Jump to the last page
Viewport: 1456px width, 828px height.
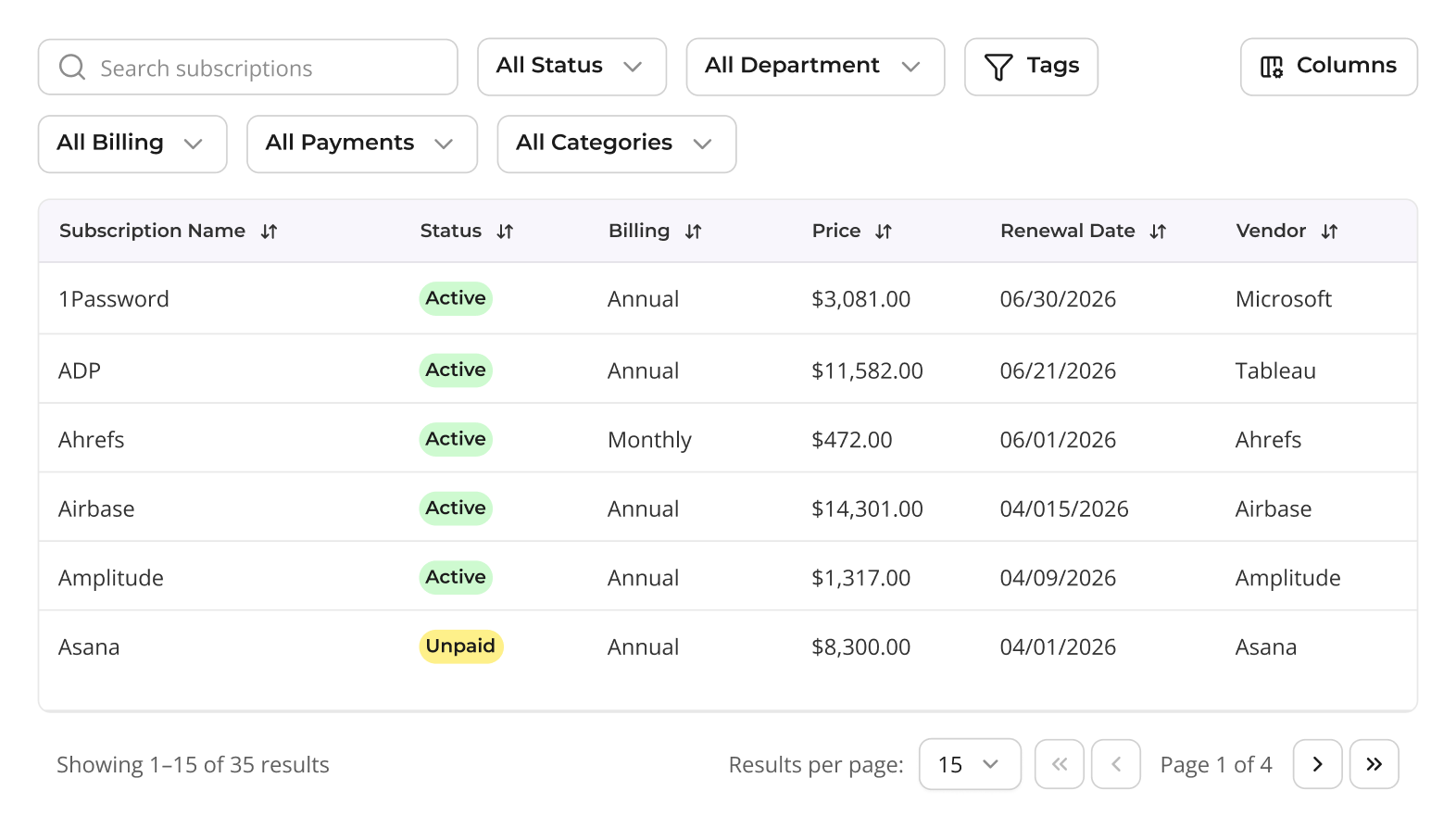[x=1374, y=764]
